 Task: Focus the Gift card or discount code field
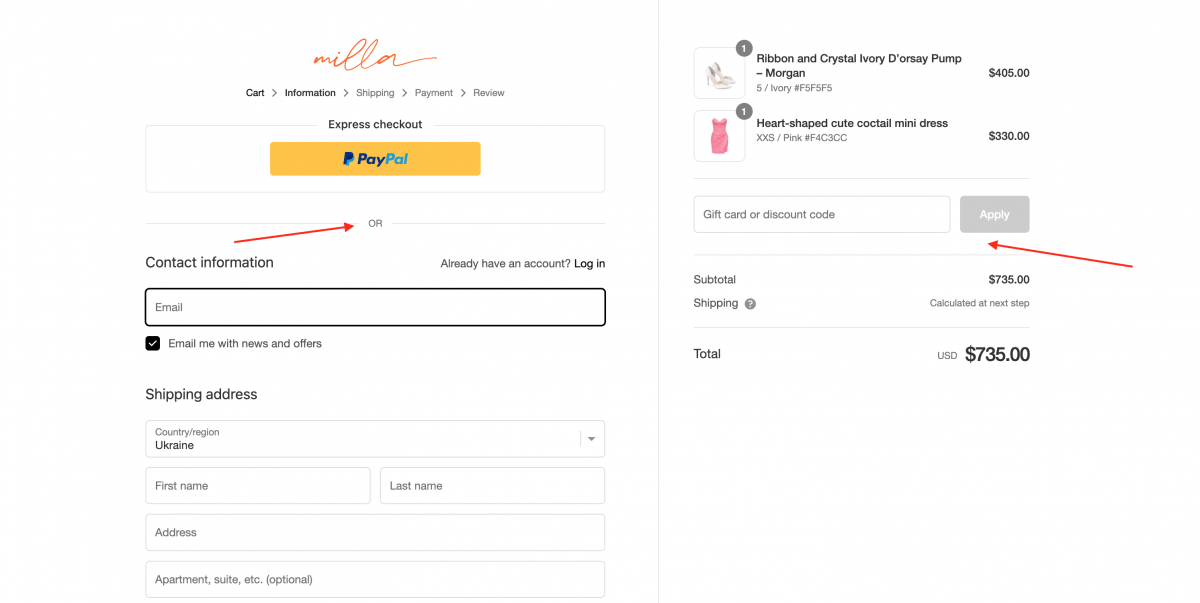coord(822,214)
